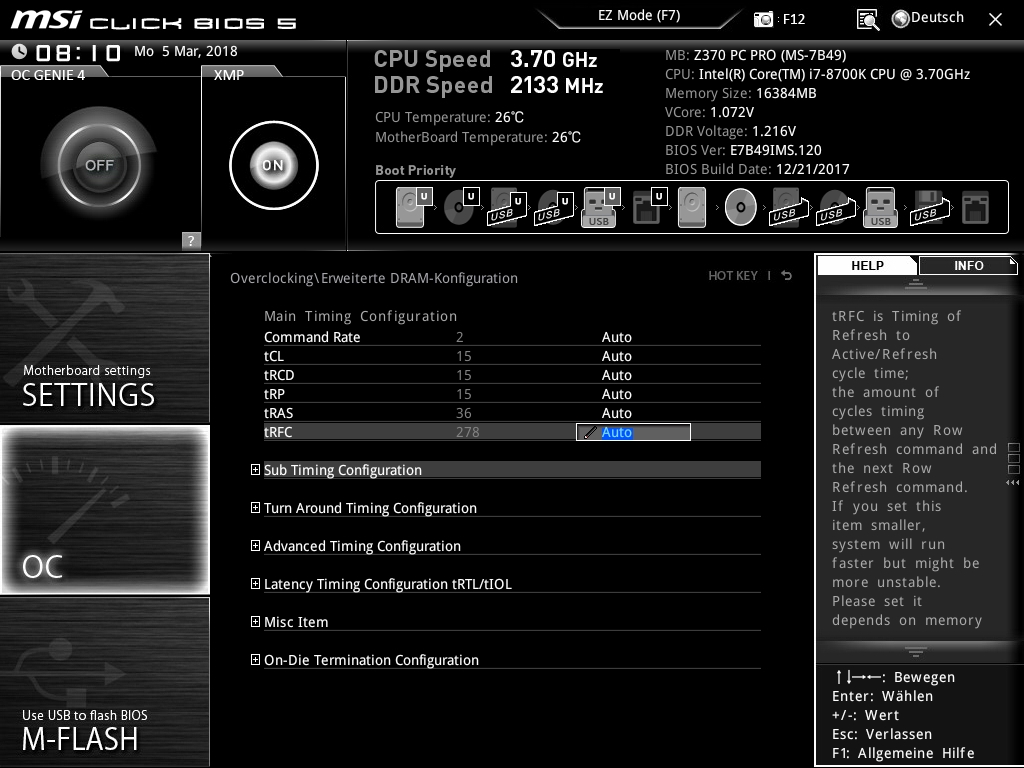Open the BIOS search icon
The image size is (1024, 768).
coord(868,20)
